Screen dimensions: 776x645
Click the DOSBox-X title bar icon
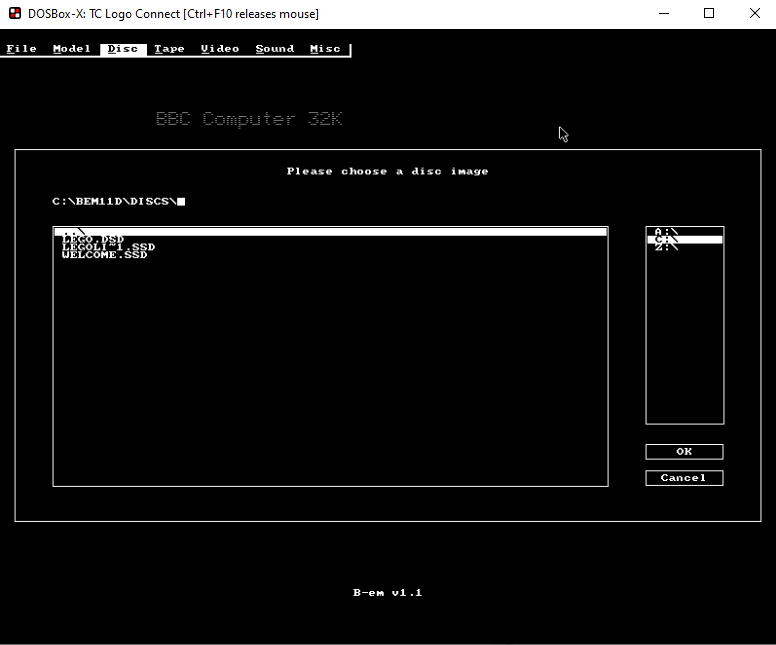pyautogui.click(x=15, y=13)
